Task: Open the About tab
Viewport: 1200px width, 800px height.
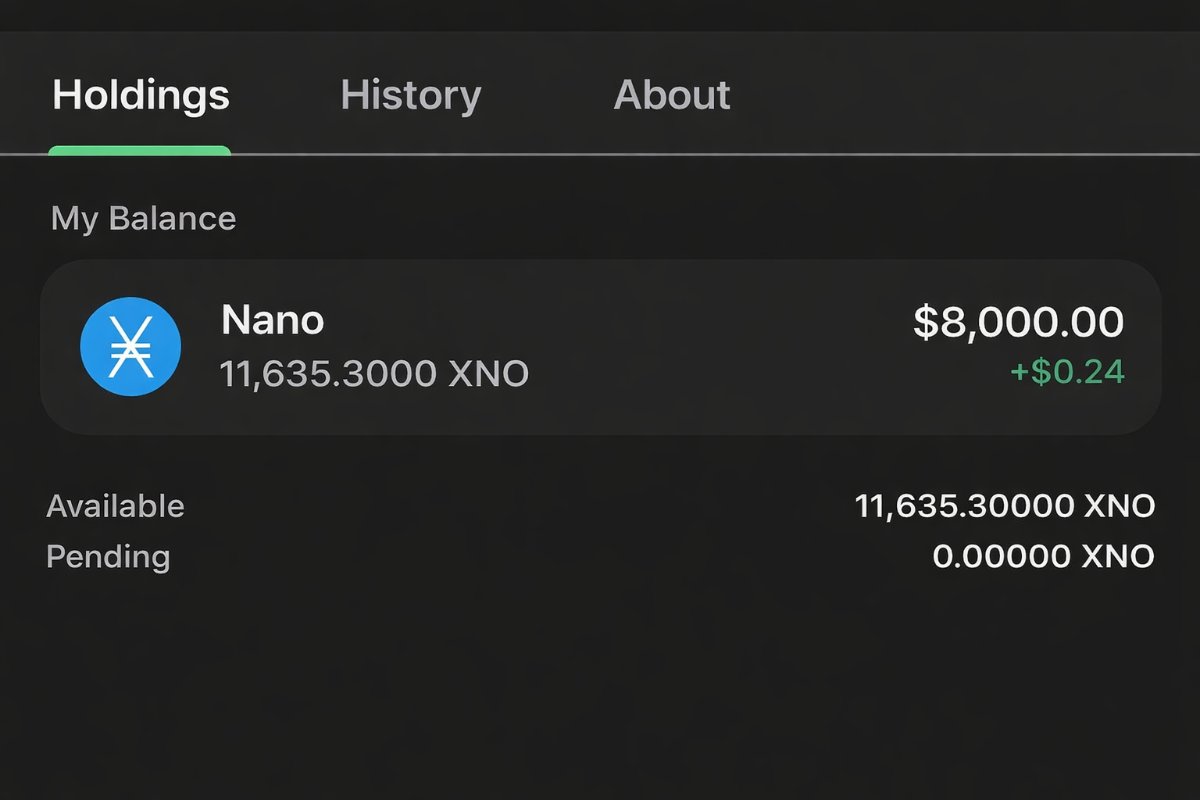Action: point(672,95)
